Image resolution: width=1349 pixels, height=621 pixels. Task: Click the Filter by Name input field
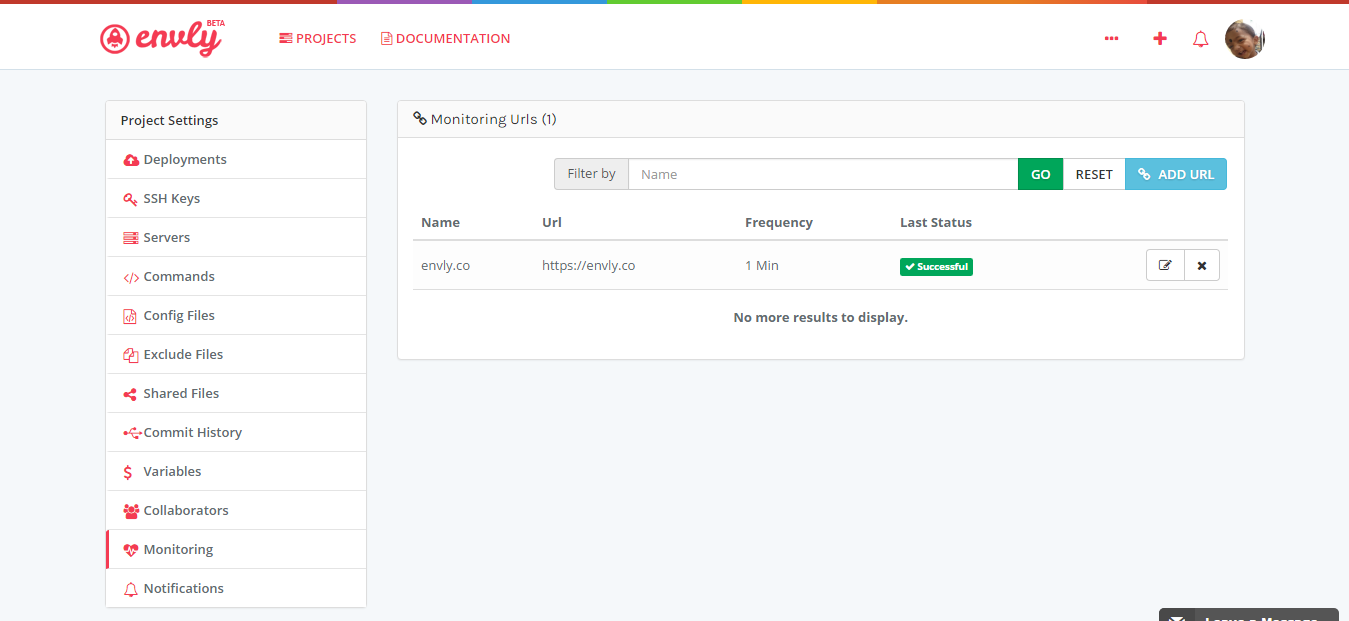point(823,174)
